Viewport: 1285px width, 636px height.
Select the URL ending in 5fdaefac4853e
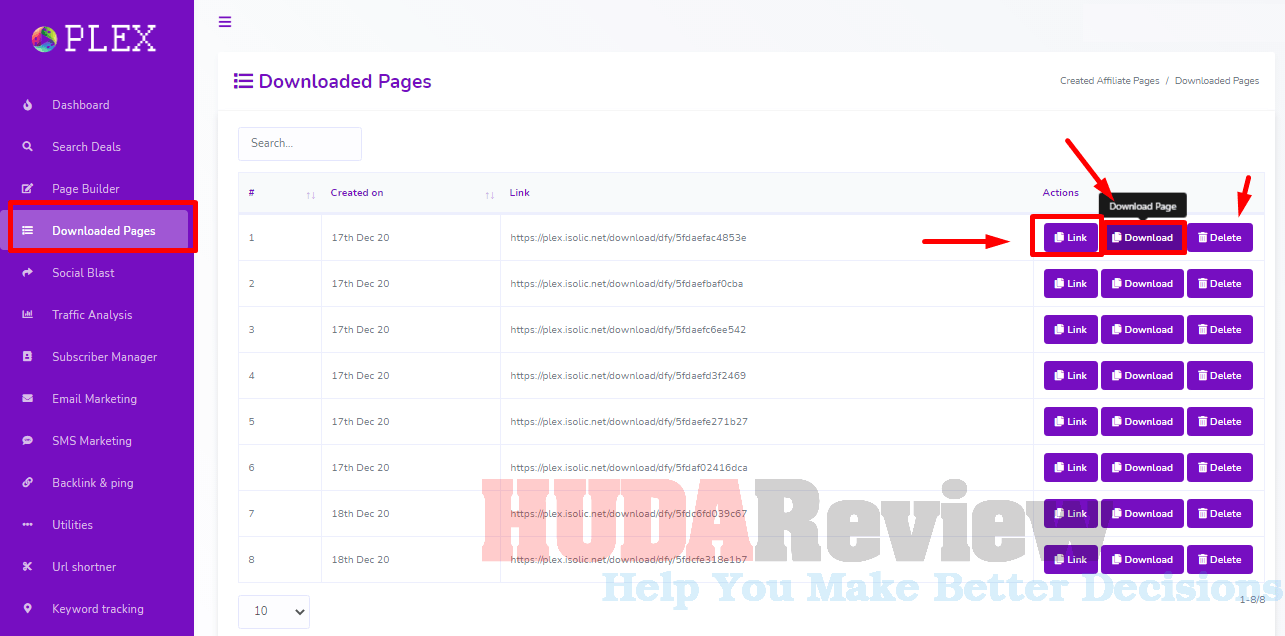[x=628, y=238]
